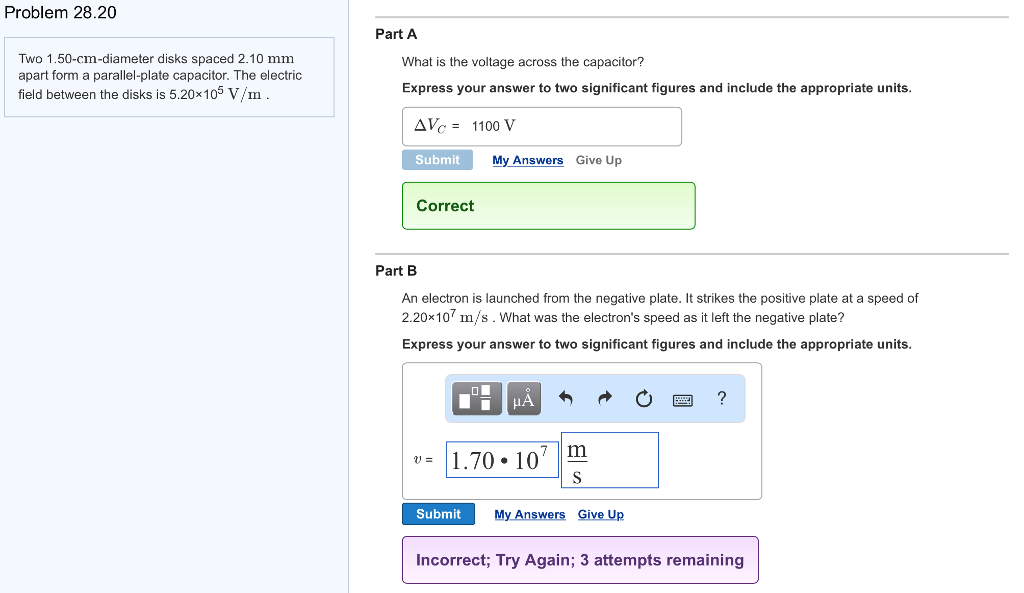The height and width of the screenshot is (593, 1024).
Task: Click the Part A answer box showing 1100 V
Action: tap(541, 126)
